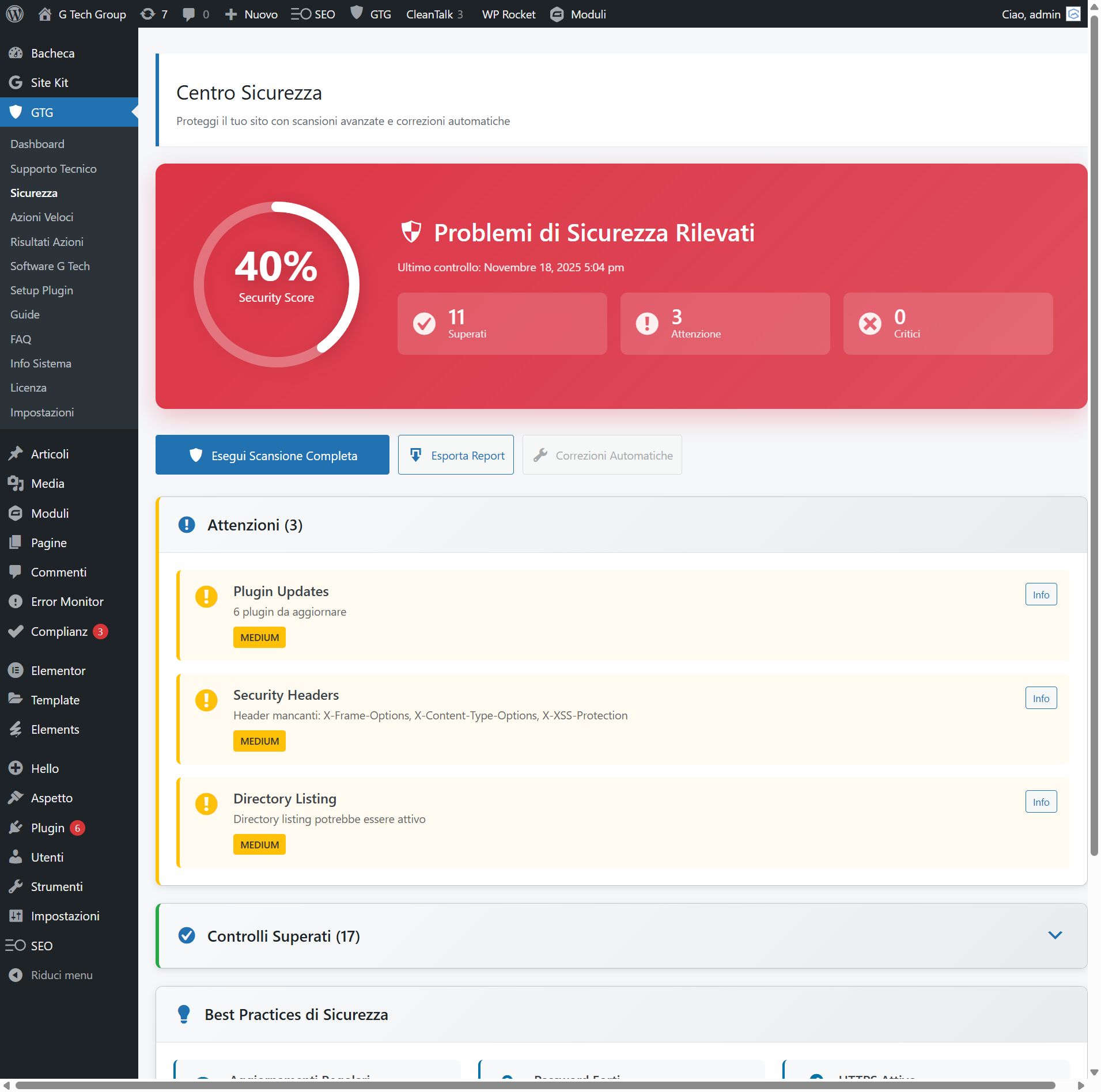Click the GTG shield icon in sidebar
1101x1092 pixels.
coord(16,112)
